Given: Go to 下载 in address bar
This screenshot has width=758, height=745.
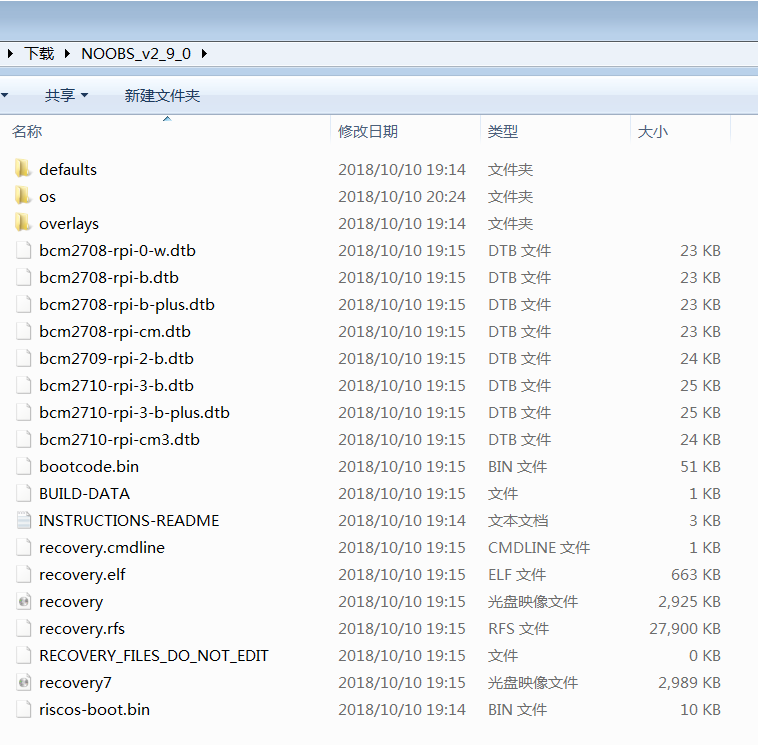Looking at the screenshot, I should pyautogui.click(x=39, y=53).
